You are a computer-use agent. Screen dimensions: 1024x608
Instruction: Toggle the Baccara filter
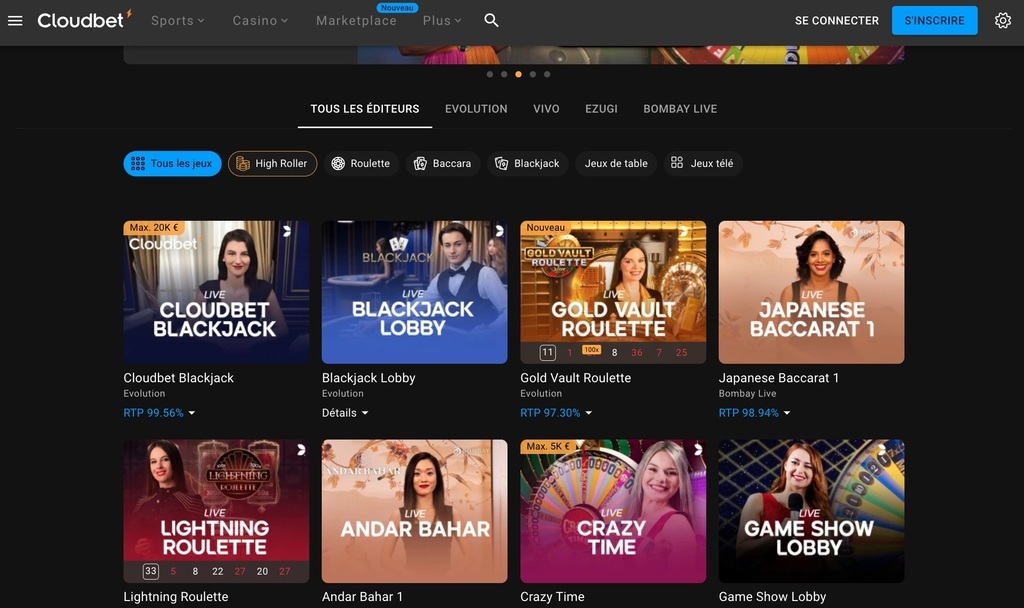pos(443,163)
